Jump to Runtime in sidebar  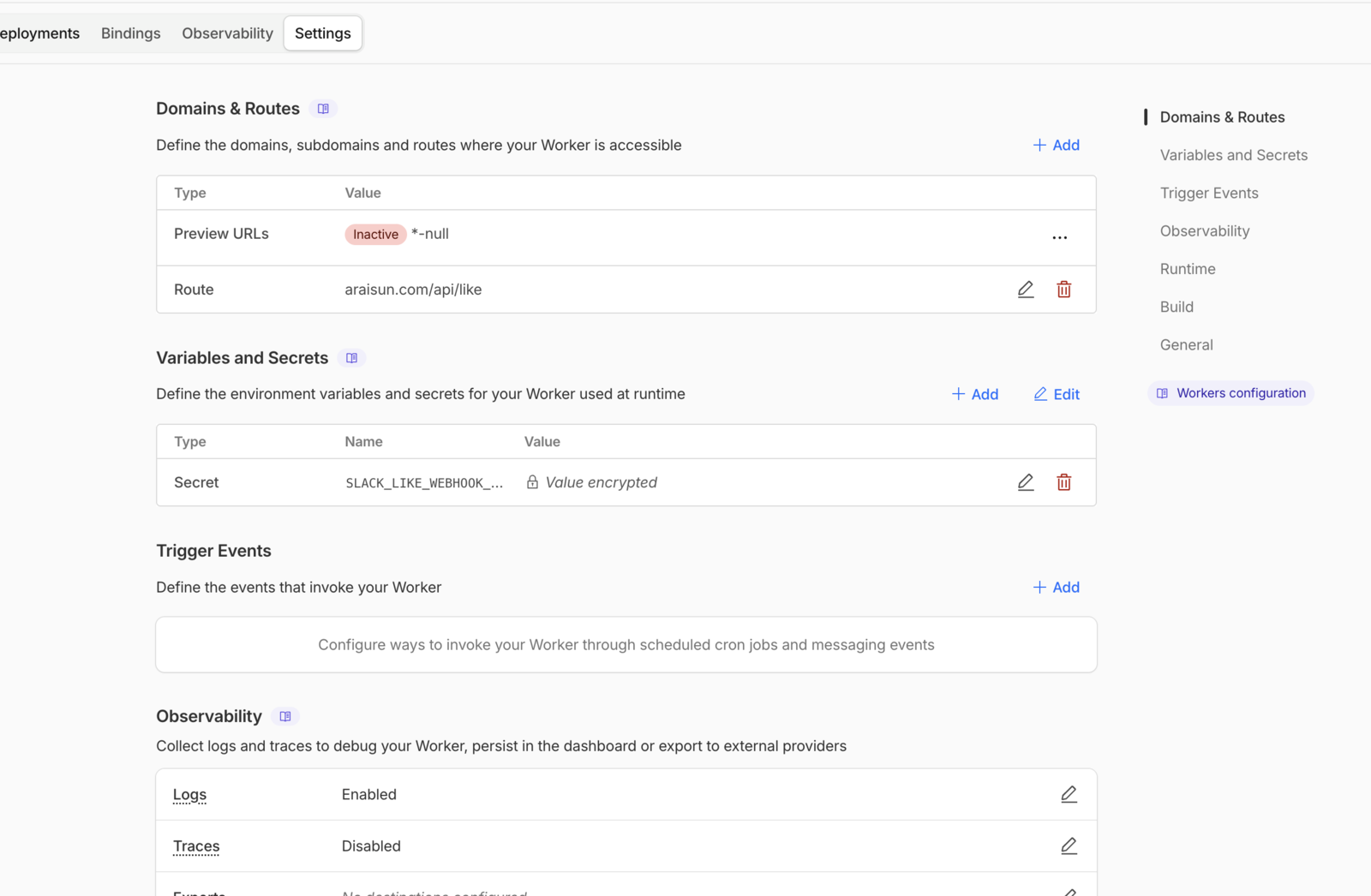(x=1188, y=269)
